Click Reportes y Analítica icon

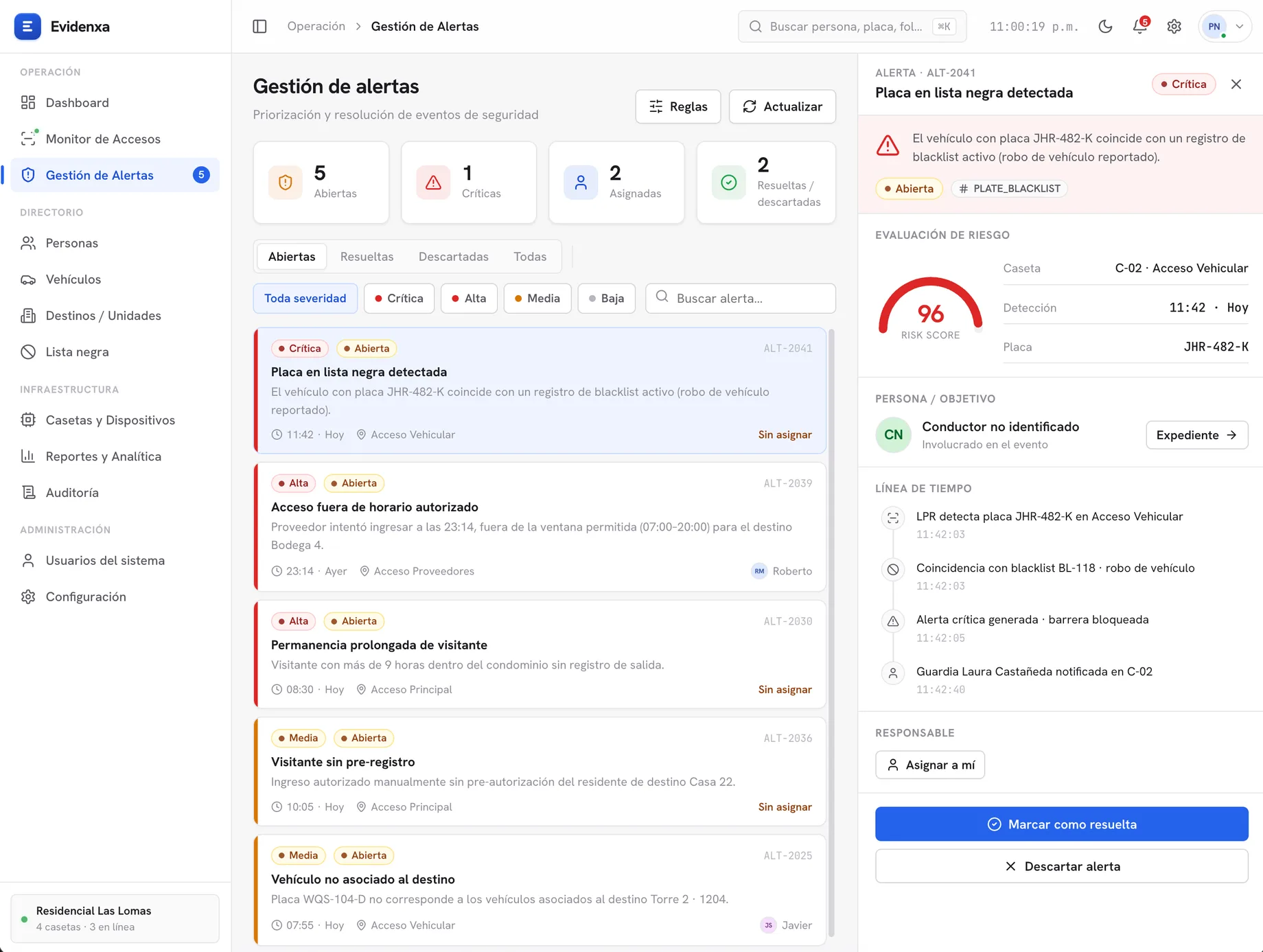click(x=28, y=456)
